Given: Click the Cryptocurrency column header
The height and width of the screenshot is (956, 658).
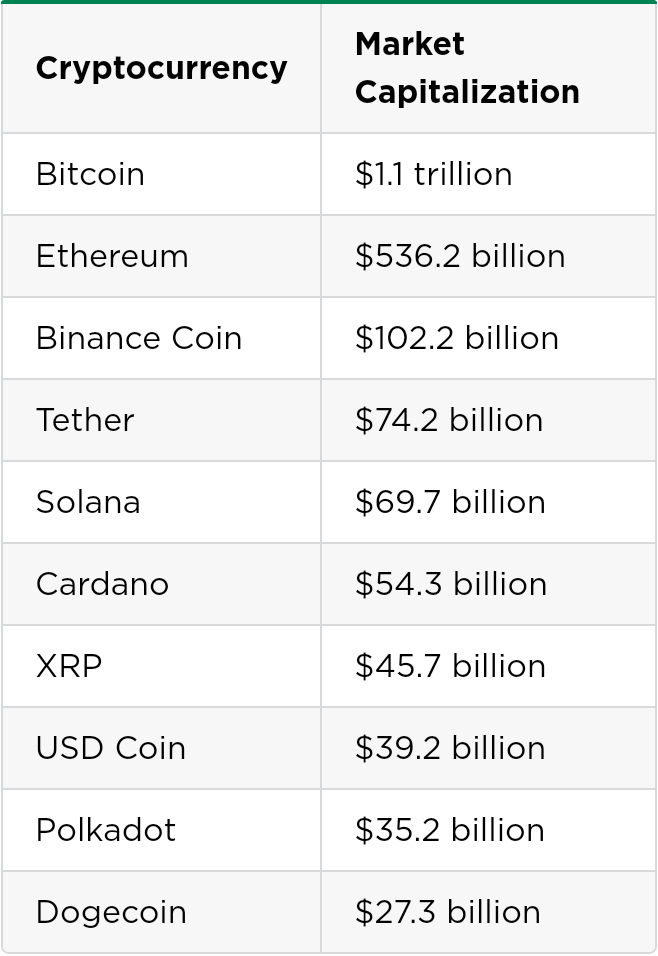Looking at the screenshot, I should tap(161, 68).
